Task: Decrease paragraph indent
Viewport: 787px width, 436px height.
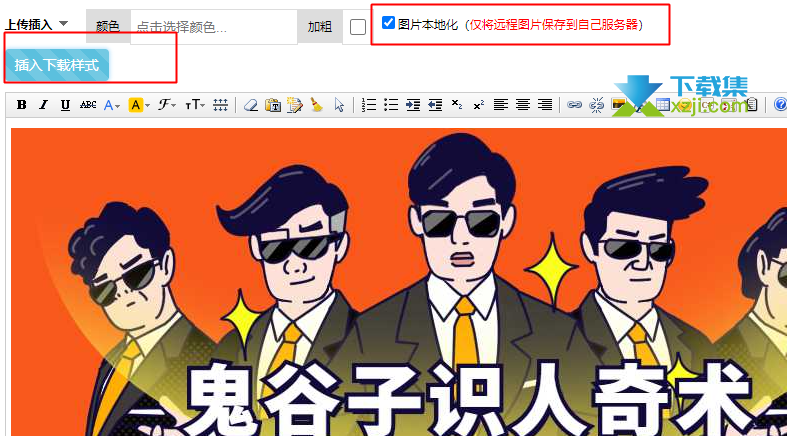Action: [435, 105]
